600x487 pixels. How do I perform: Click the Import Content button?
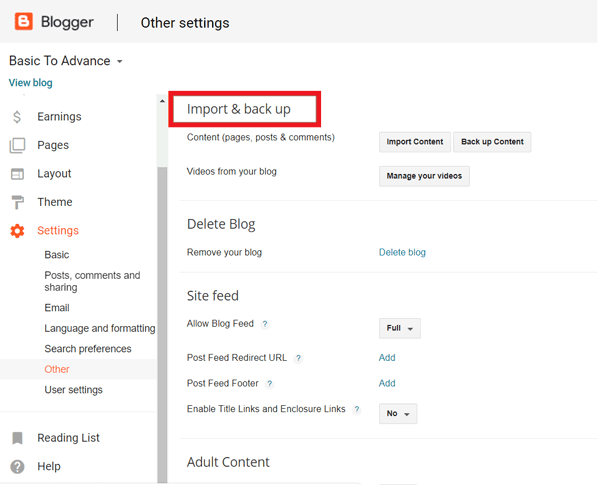pos(415,142)
